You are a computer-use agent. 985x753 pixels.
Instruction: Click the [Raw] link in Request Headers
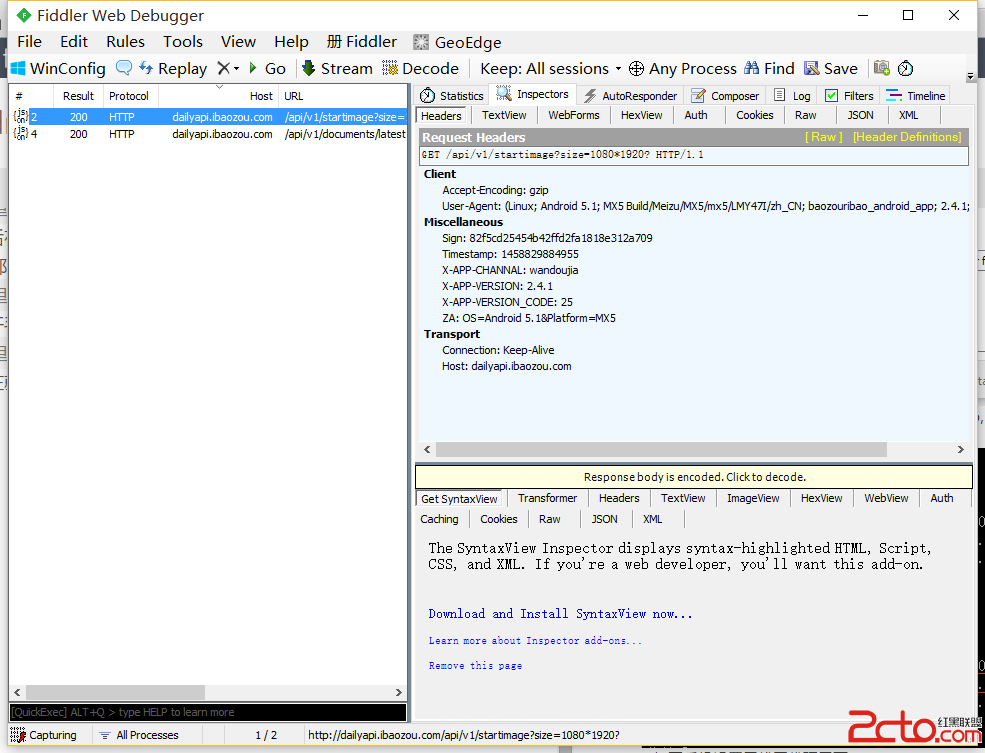click(x=824, y=137)
